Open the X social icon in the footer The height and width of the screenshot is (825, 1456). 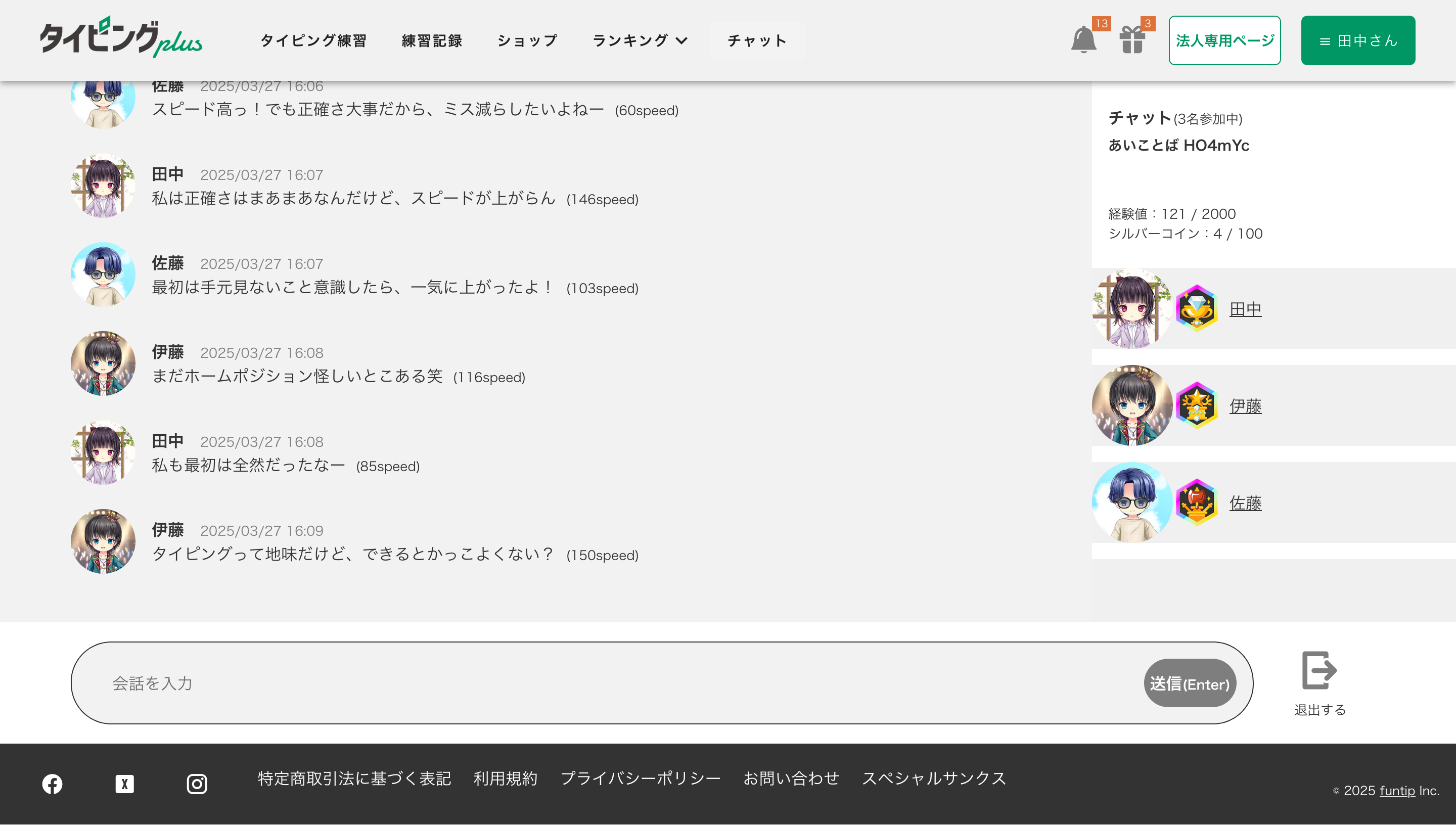click(125, 784)
